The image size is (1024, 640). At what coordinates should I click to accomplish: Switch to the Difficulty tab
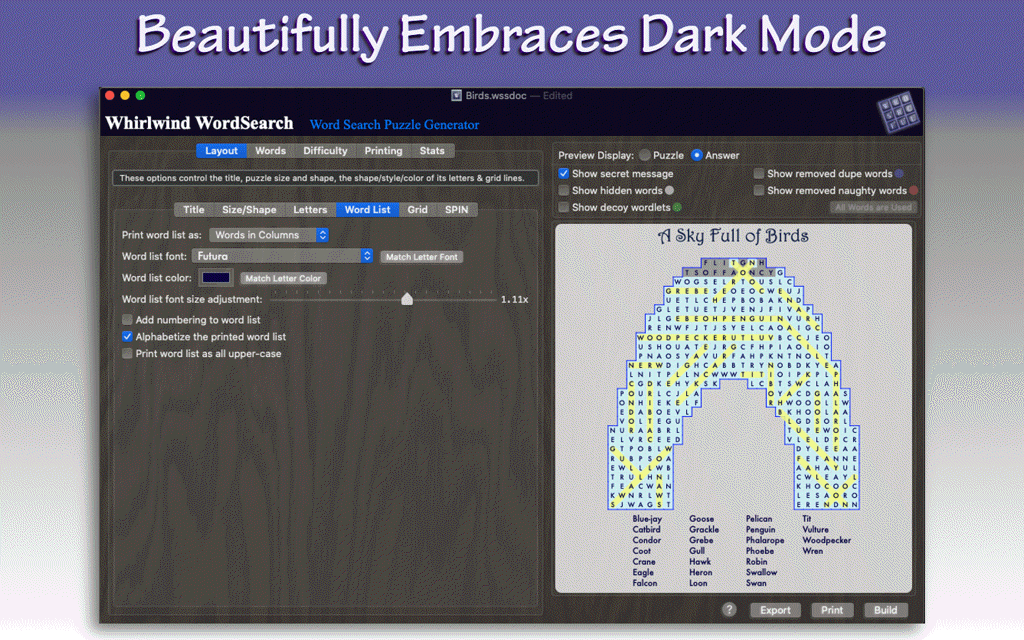pos(325,151)
